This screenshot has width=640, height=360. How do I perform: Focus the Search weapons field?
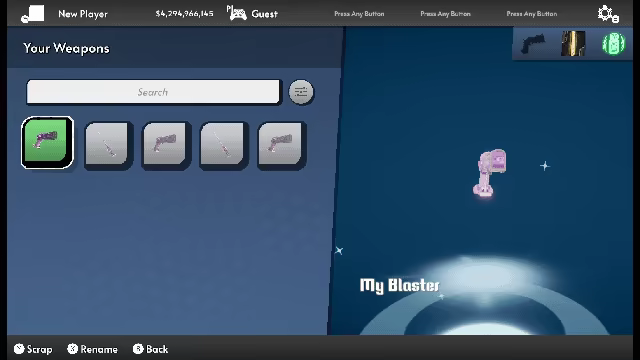[153, 92]
